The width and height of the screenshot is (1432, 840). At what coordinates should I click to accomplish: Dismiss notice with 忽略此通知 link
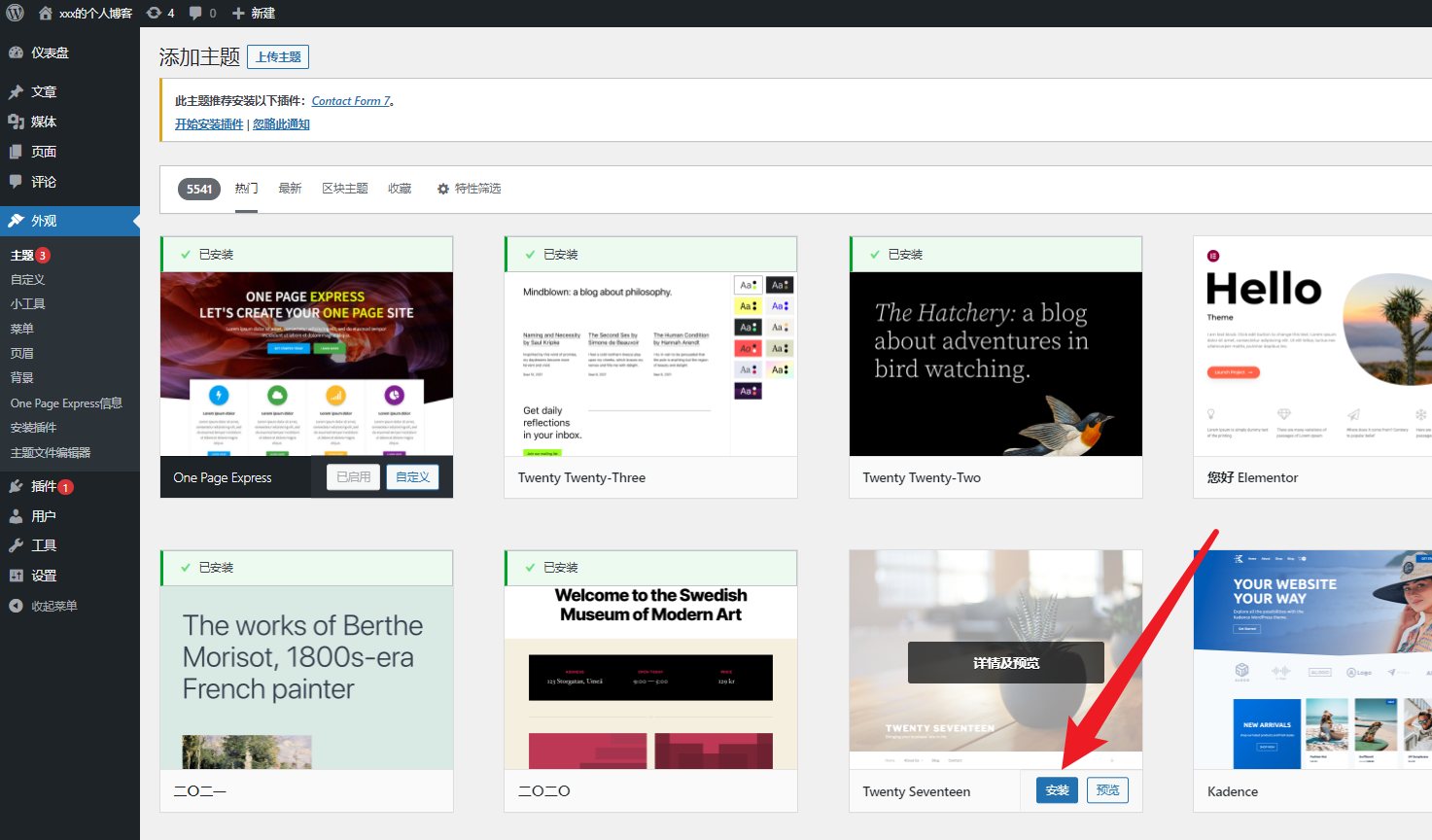click(x=281, y=124)
